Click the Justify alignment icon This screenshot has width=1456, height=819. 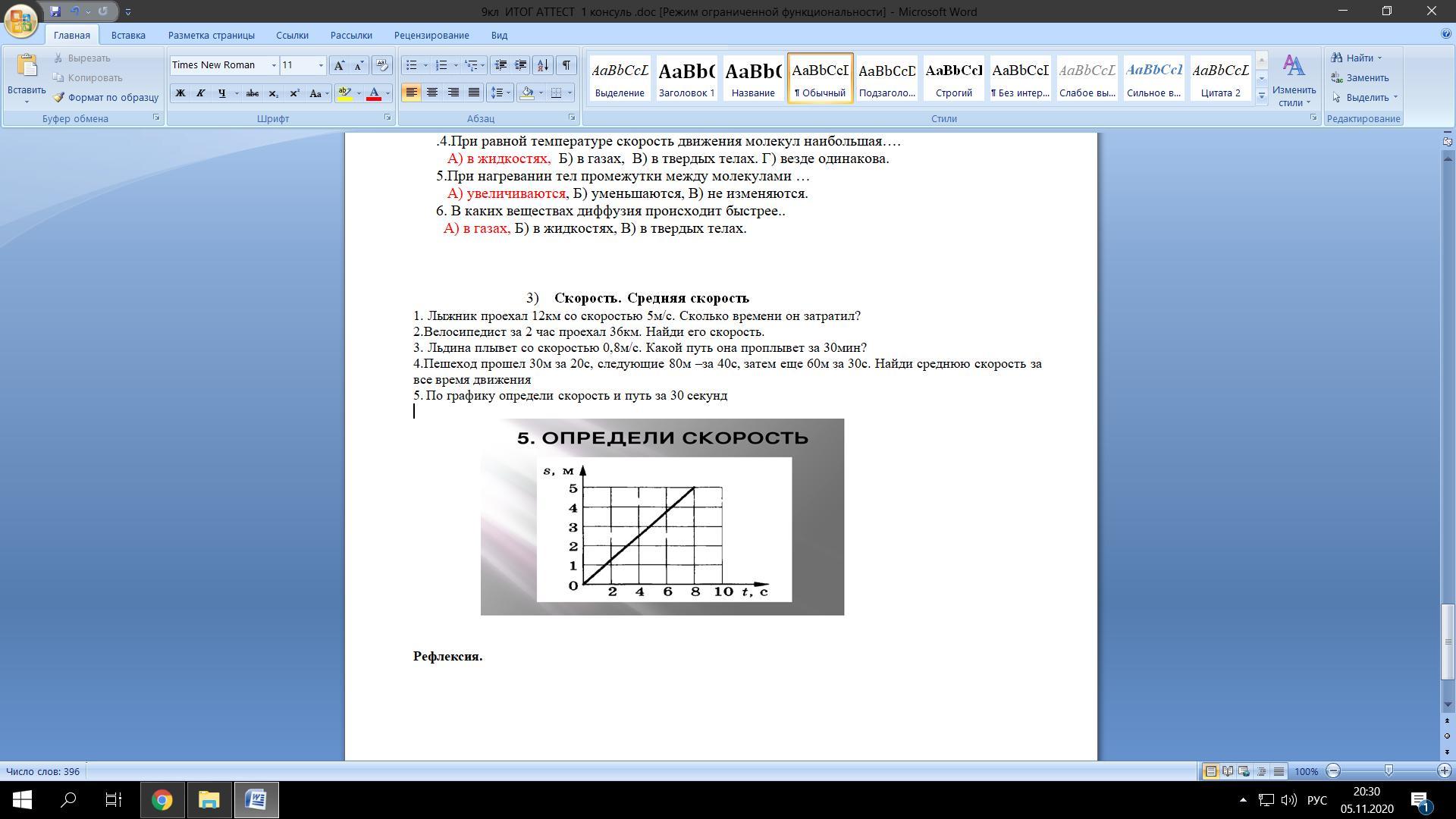[x=474, y=93]
